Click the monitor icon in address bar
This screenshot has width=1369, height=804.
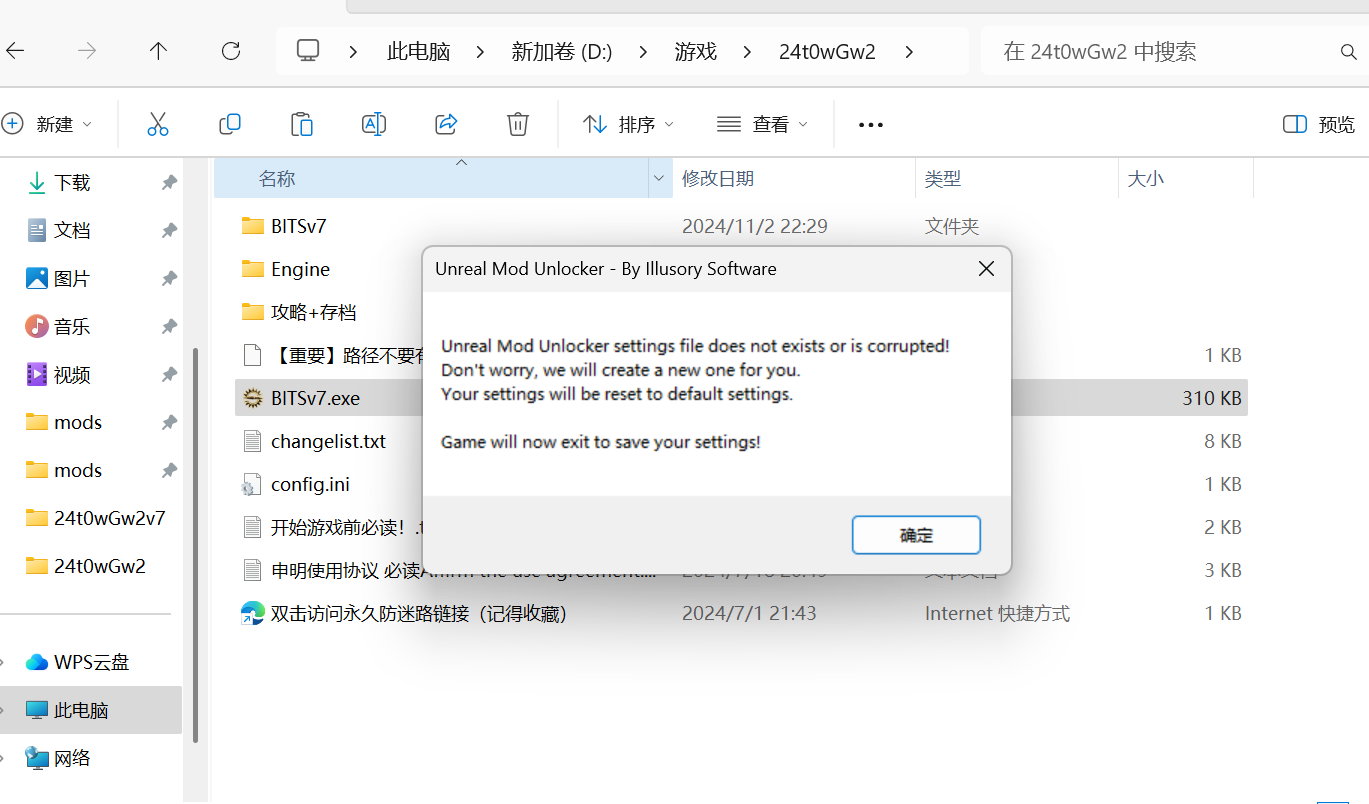308,51
